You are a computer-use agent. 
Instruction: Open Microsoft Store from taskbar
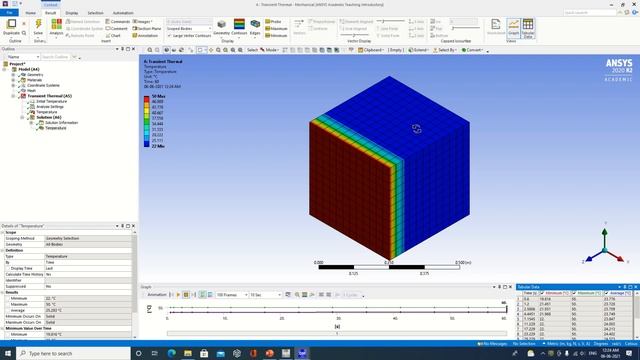[204, 353]
